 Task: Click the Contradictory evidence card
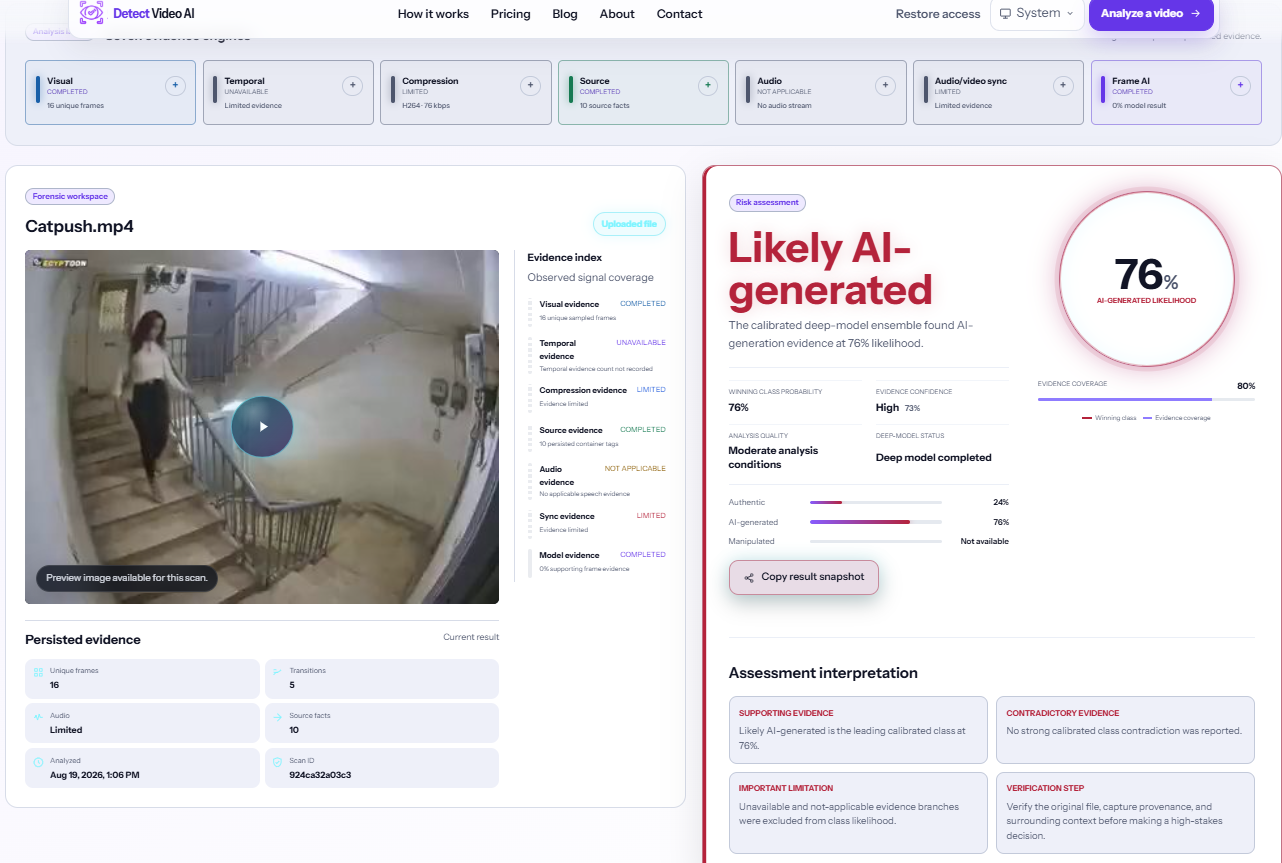1125,730
